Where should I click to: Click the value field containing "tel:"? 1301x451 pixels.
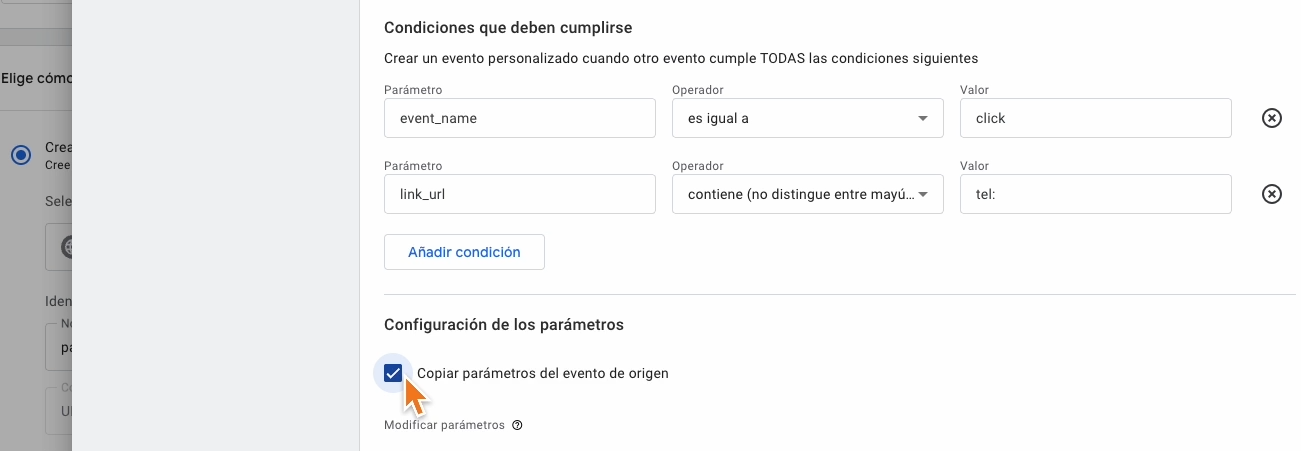[x=1095, y=194]
